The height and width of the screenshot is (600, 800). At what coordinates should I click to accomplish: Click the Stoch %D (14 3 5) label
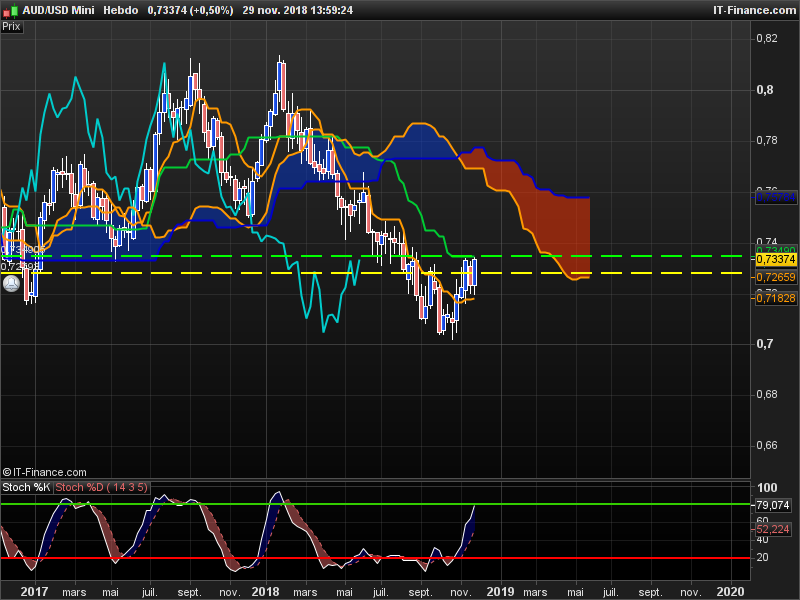pyautogui.click(x=101, y=487)
